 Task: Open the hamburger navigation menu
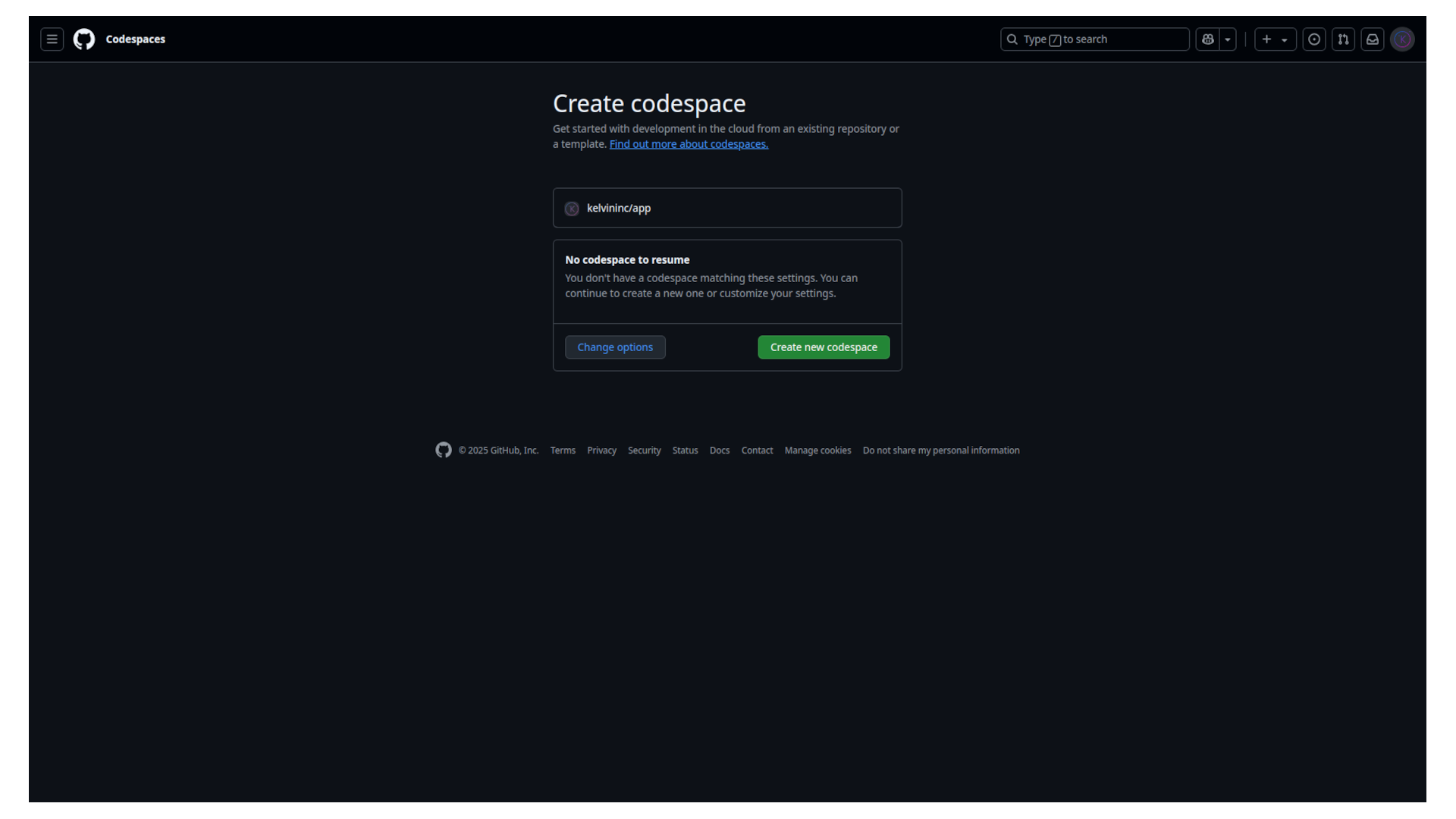pyautogui.click(x=52, y=39)
